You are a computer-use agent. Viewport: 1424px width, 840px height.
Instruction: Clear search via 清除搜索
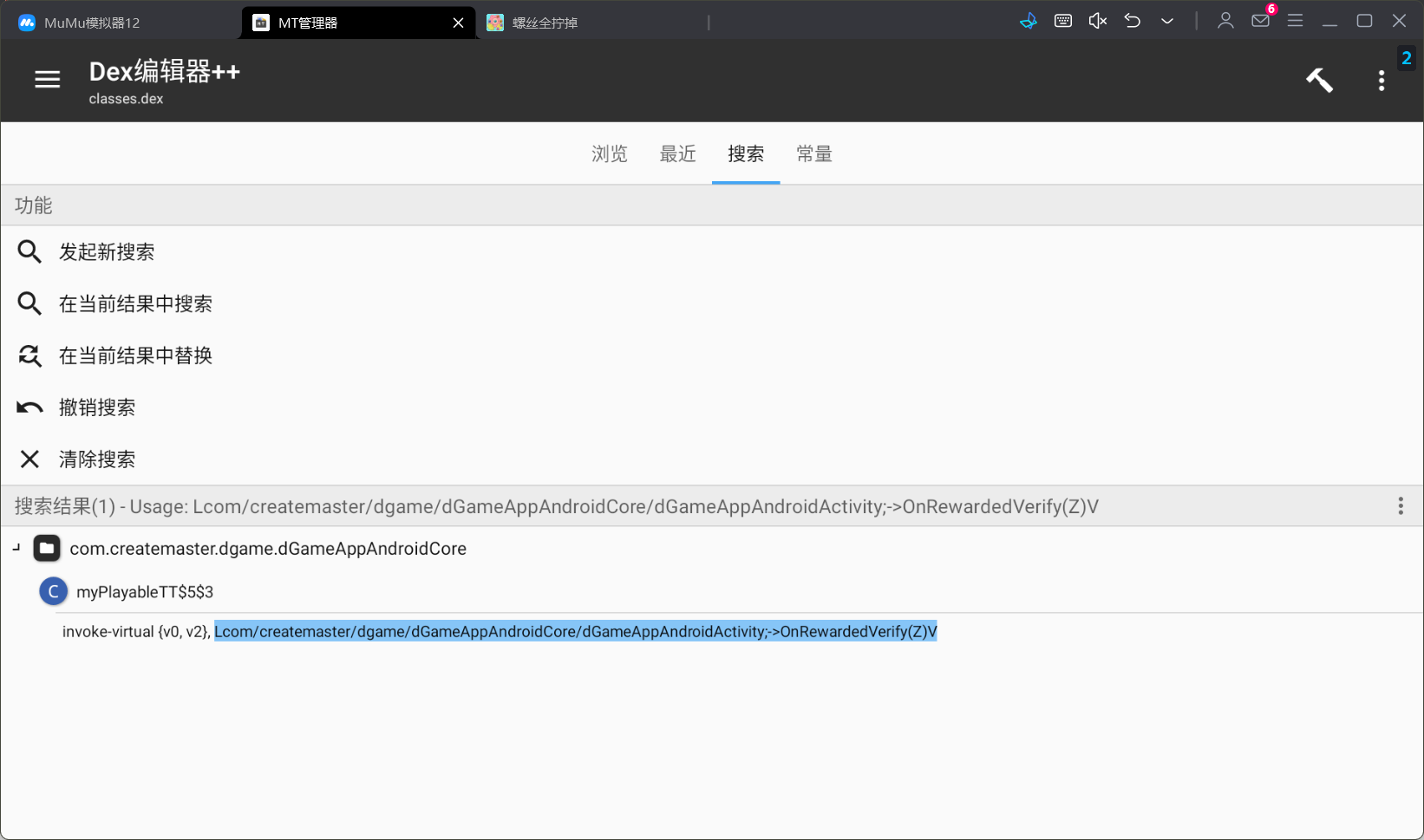pyautogui.click(x=712, y=459)
